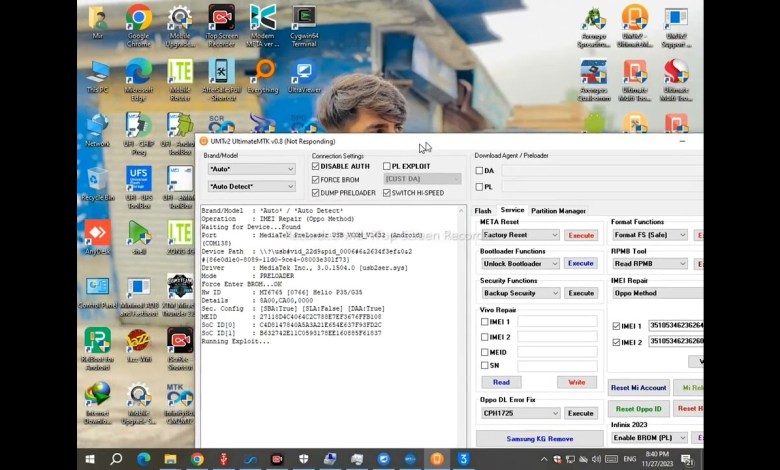Toggle DISABLE AUTH checkbox
This screenshot has height=470, width=780.
(315, 166)
